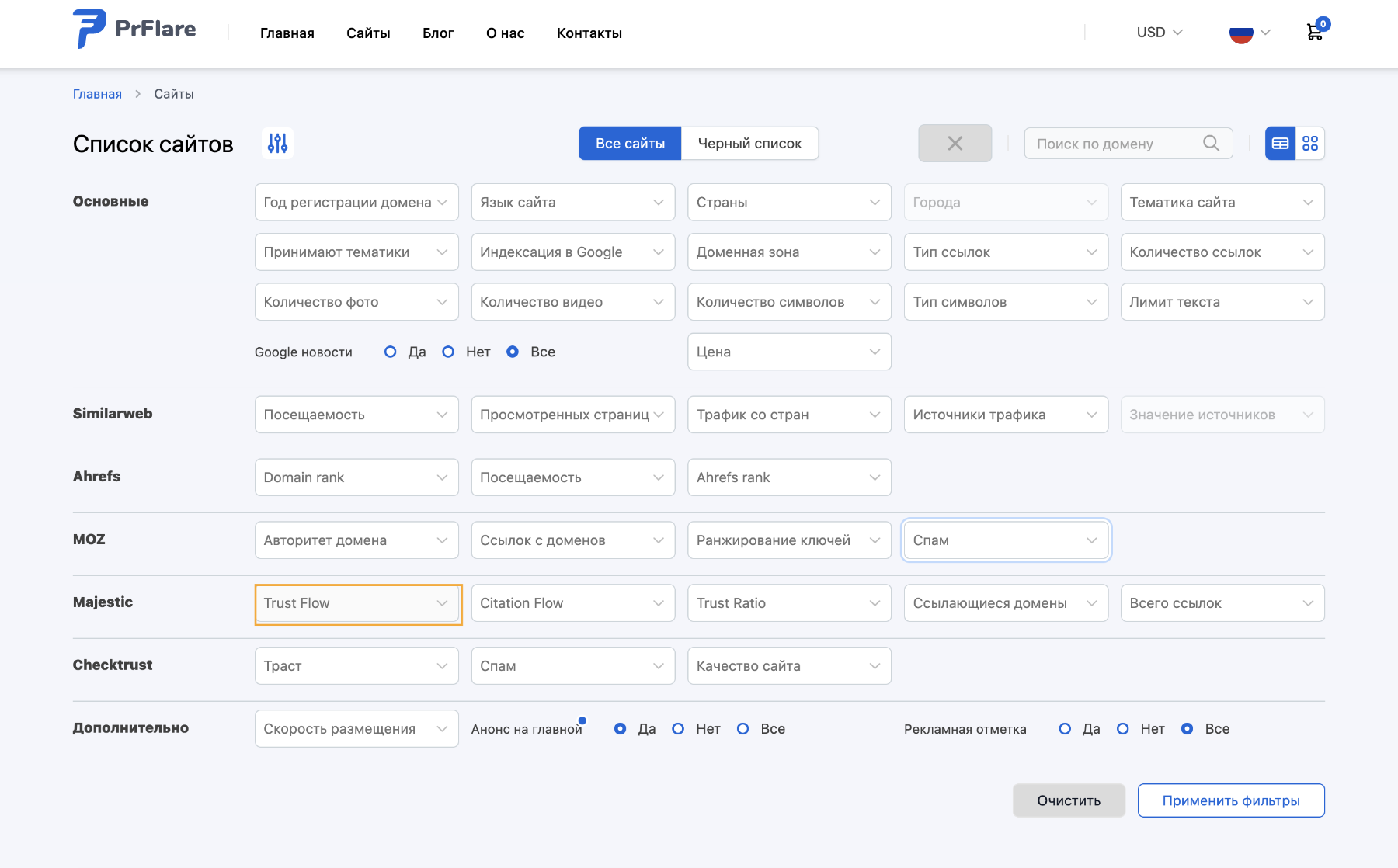Expand Тематика сайта dropdown
Screen dimensions: 1398x868
click(1222, 202)
